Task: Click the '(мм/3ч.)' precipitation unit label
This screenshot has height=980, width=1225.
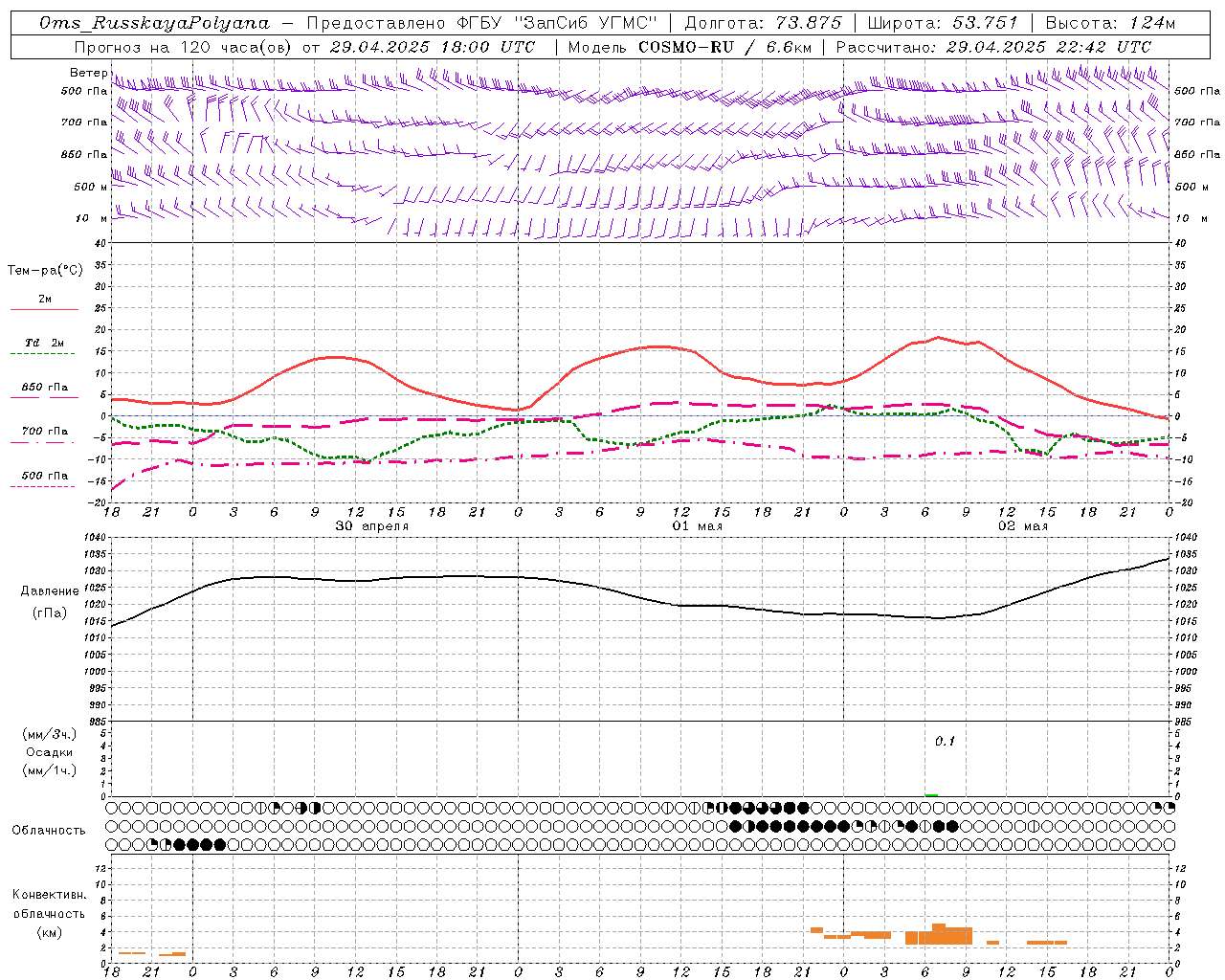Action: 49,734
